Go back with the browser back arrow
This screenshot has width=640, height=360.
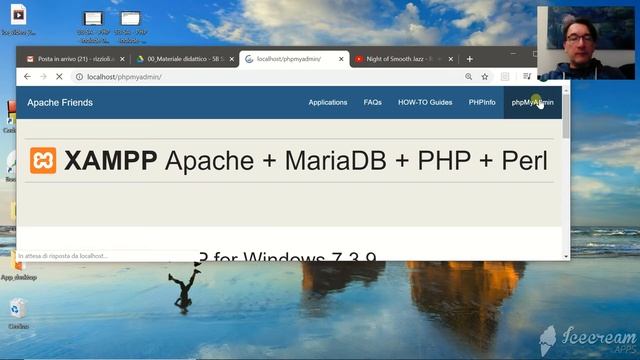[x=27, y=77]
